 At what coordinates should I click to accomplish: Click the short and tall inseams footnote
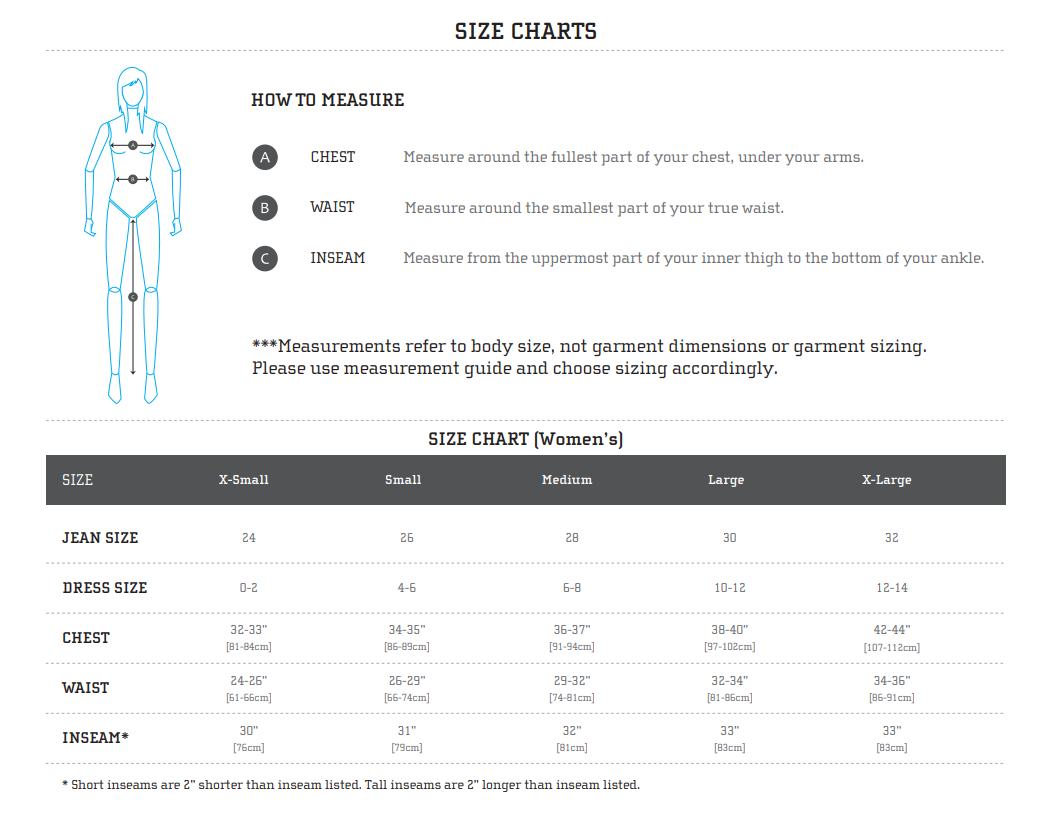[350, 785]
